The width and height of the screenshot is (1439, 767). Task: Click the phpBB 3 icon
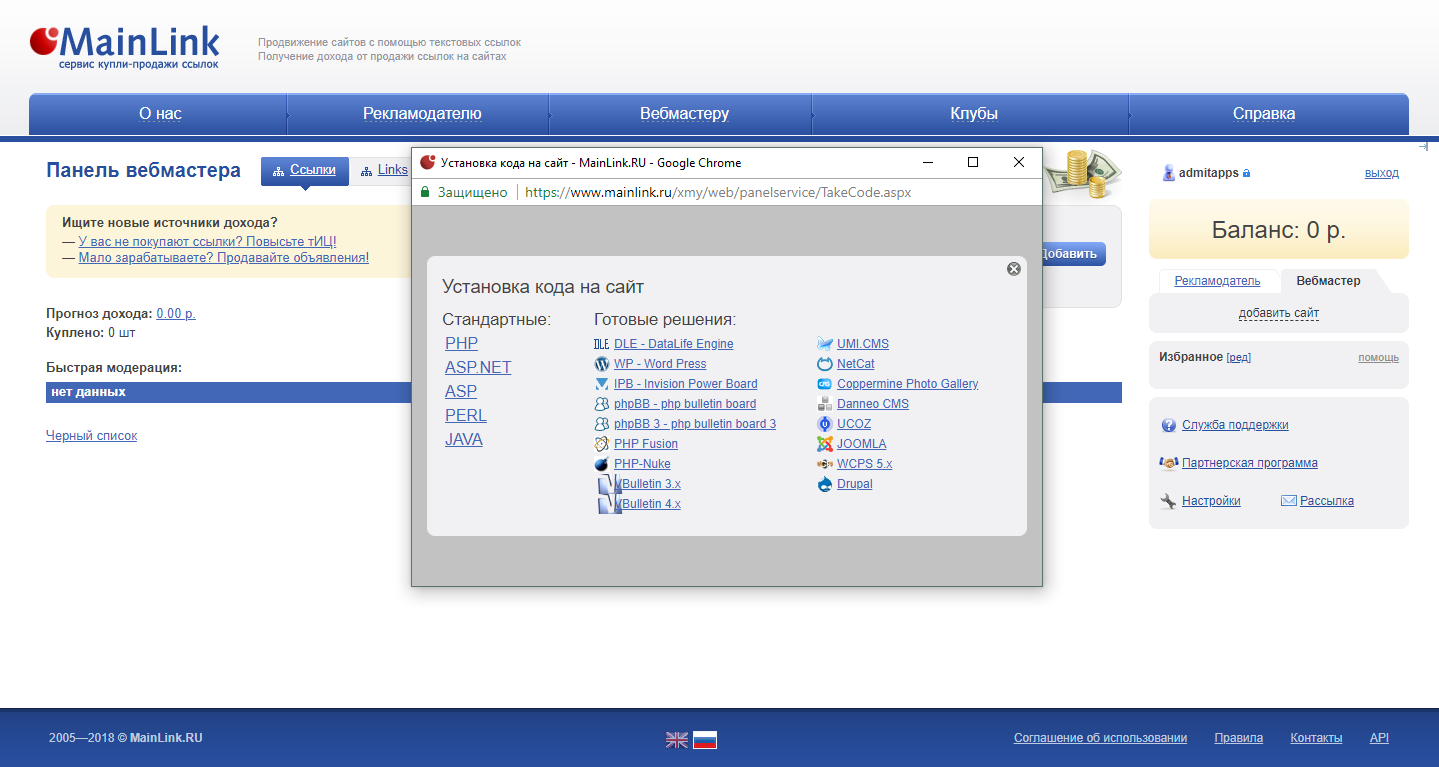(x=601, y=424)
